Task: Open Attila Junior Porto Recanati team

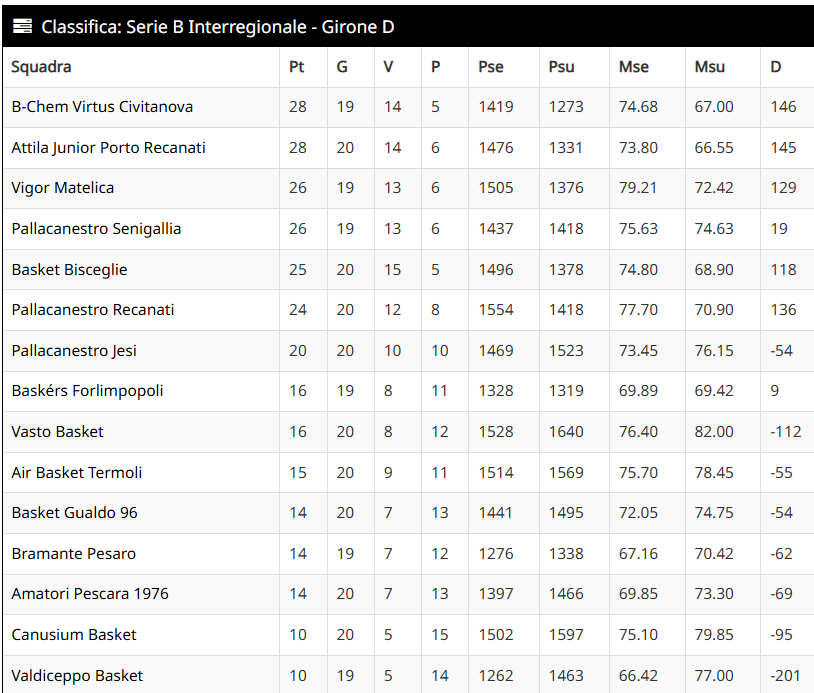Action: point(108,148)
